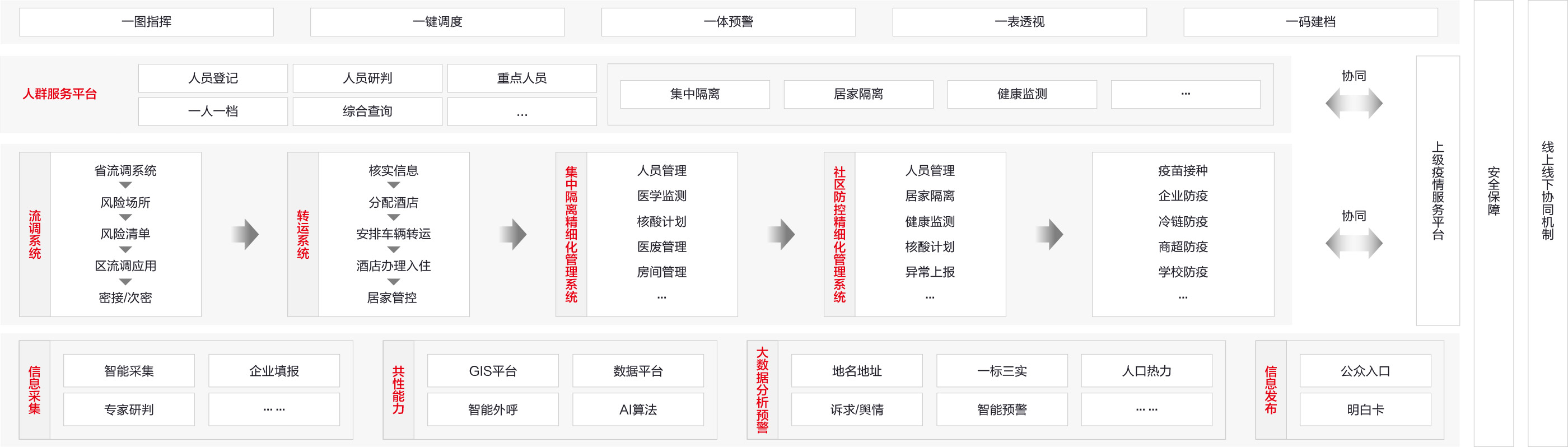Viewport: 1568px width, 447px height.
Task: Click the arrow between 流调系统 and 转运系统
Action: click(245, 235)
